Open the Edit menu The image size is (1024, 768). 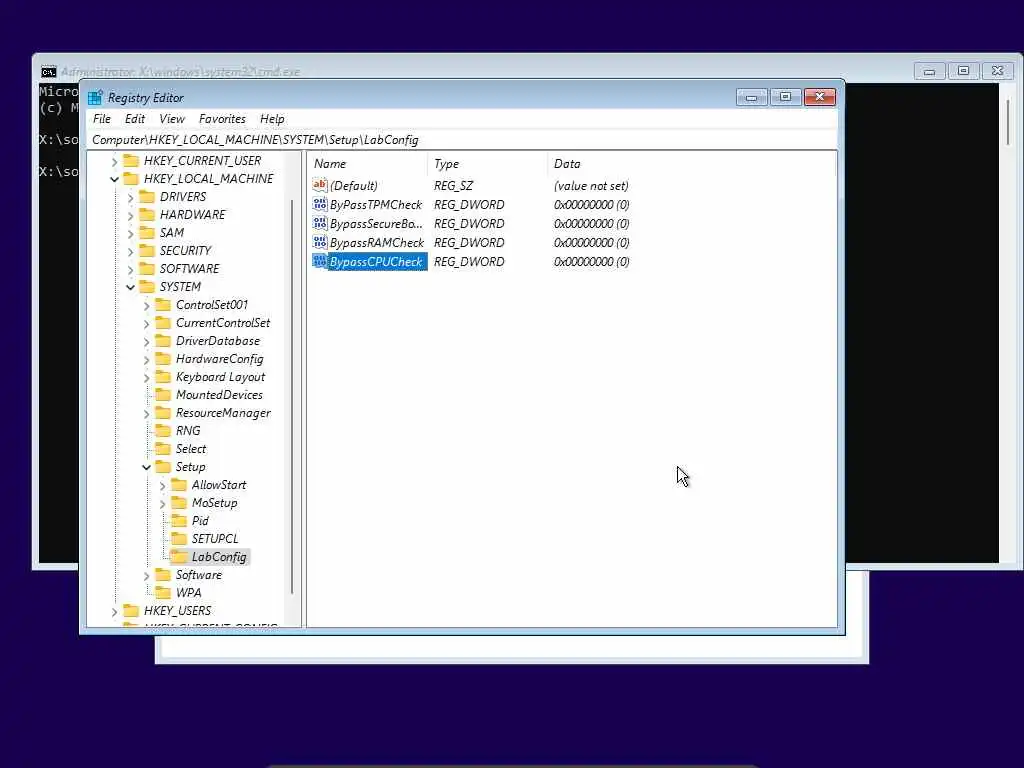[135, 119]
